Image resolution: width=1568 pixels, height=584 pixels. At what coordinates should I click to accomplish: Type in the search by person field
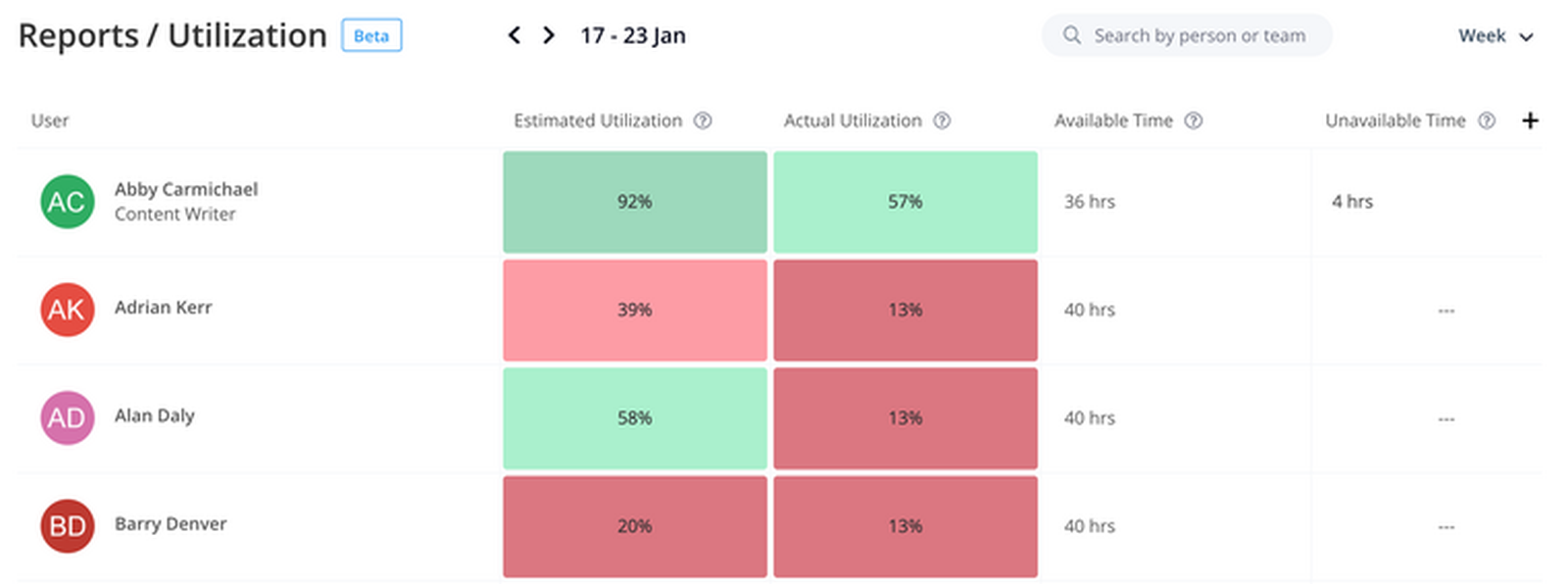point(1200,36)
